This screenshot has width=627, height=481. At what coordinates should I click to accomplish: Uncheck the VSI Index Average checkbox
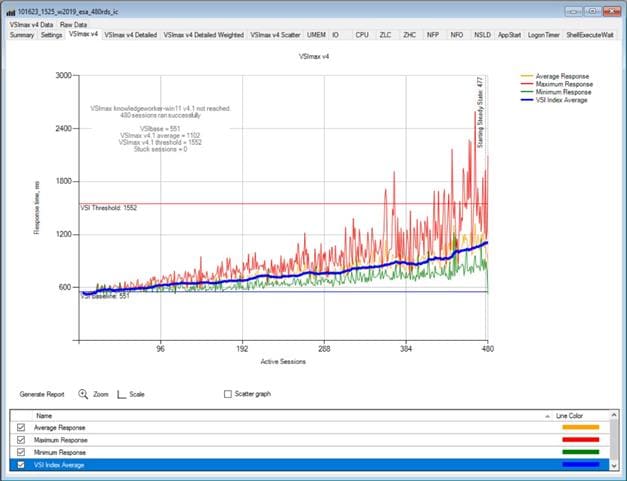21,465
